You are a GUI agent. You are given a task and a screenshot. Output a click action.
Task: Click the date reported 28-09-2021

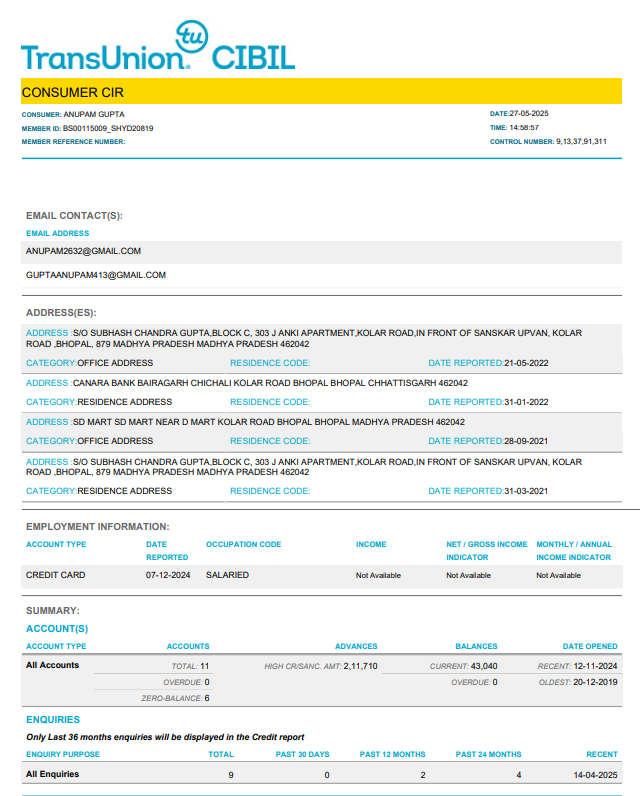pos(540,441)
